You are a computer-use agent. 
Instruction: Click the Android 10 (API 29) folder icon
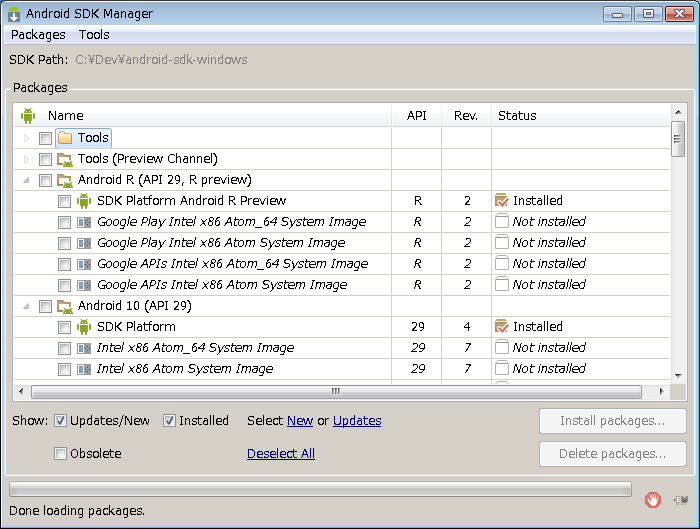click(65, 306)
